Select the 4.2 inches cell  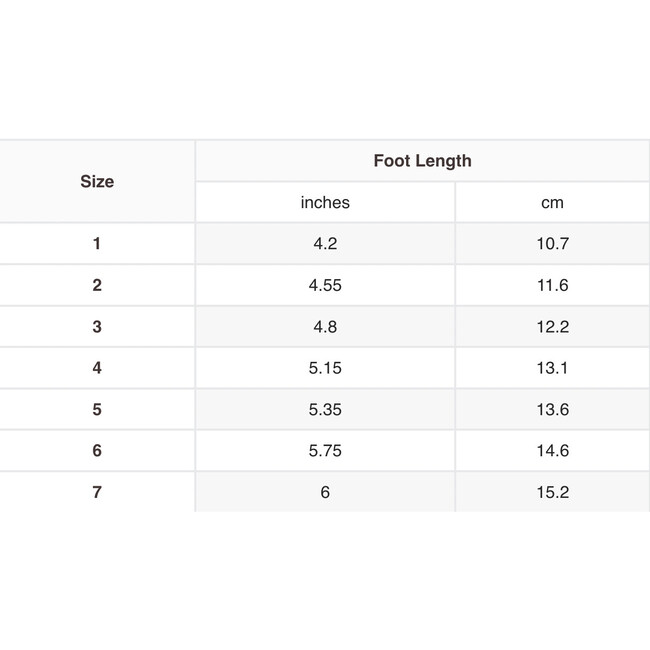(325, 244)
